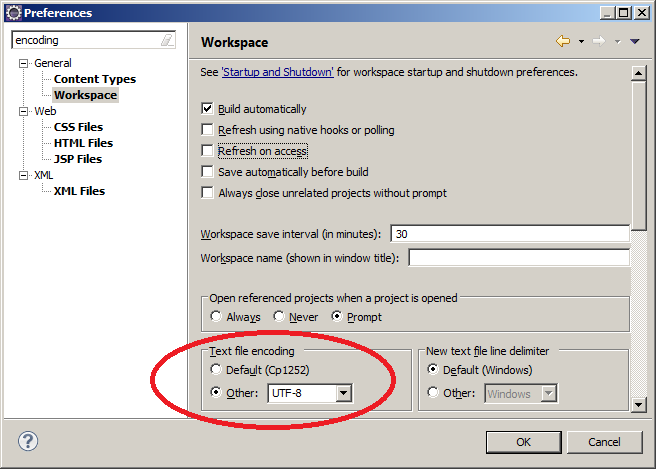The height and width of the screenshot is (469, 656).
Task: Uncheck Build automatically checkbox
Action: (208, 109)
